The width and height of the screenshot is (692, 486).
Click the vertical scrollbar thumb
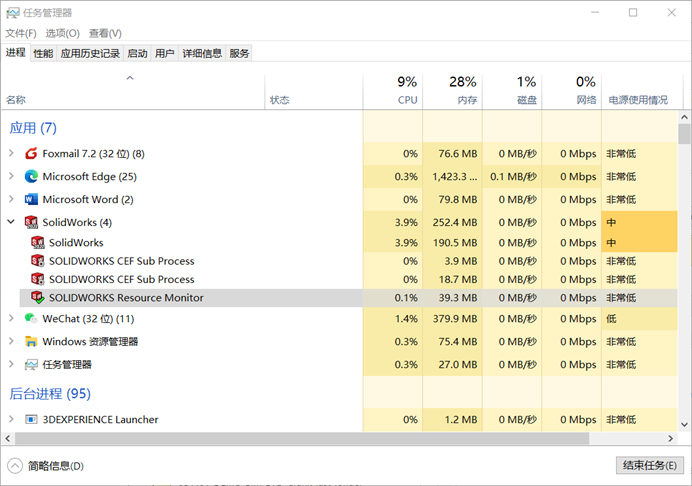click(x=684, y=134)
